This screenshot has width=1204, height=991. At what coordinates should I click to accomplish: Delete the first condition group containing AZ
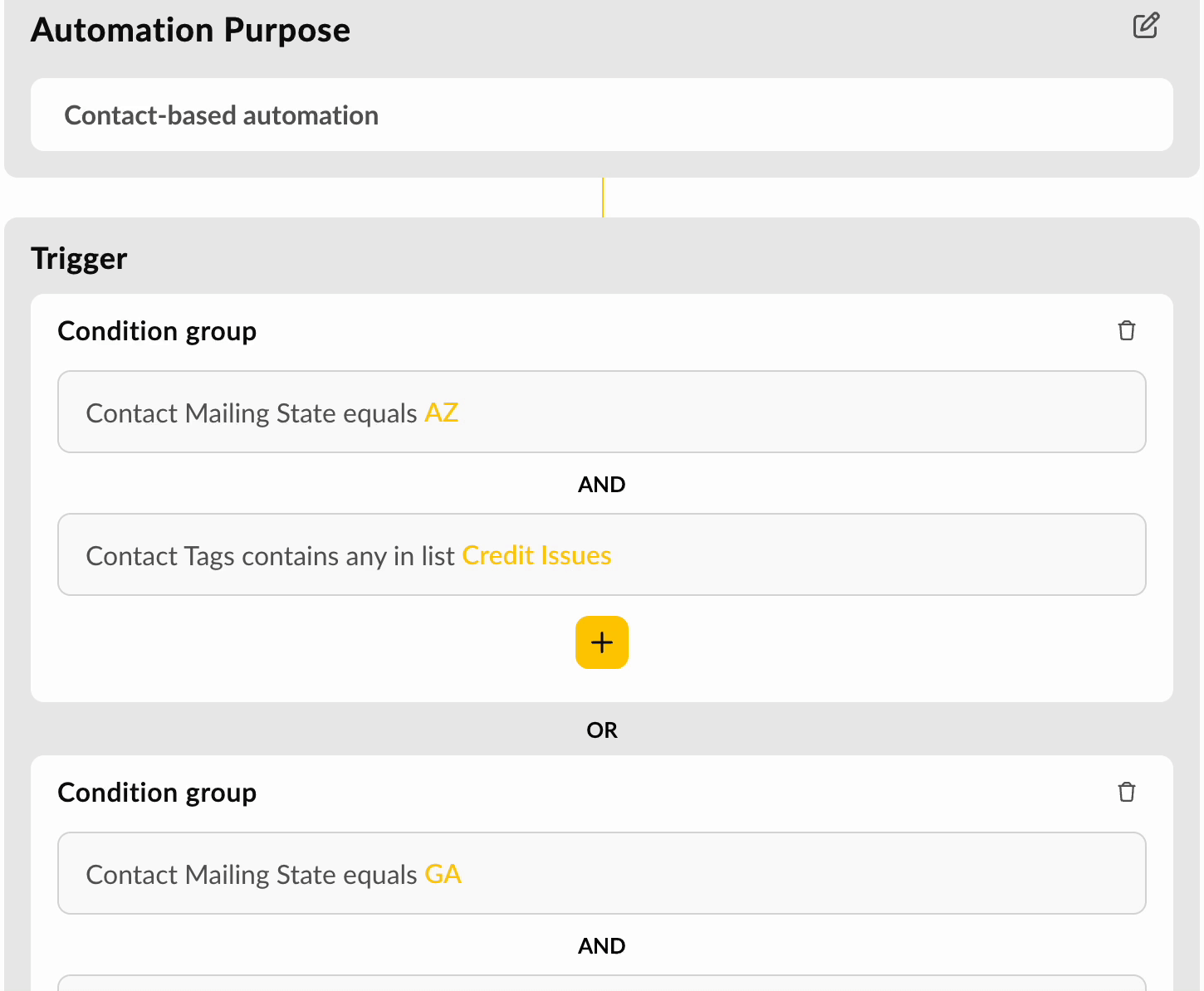click(1127, 330)
